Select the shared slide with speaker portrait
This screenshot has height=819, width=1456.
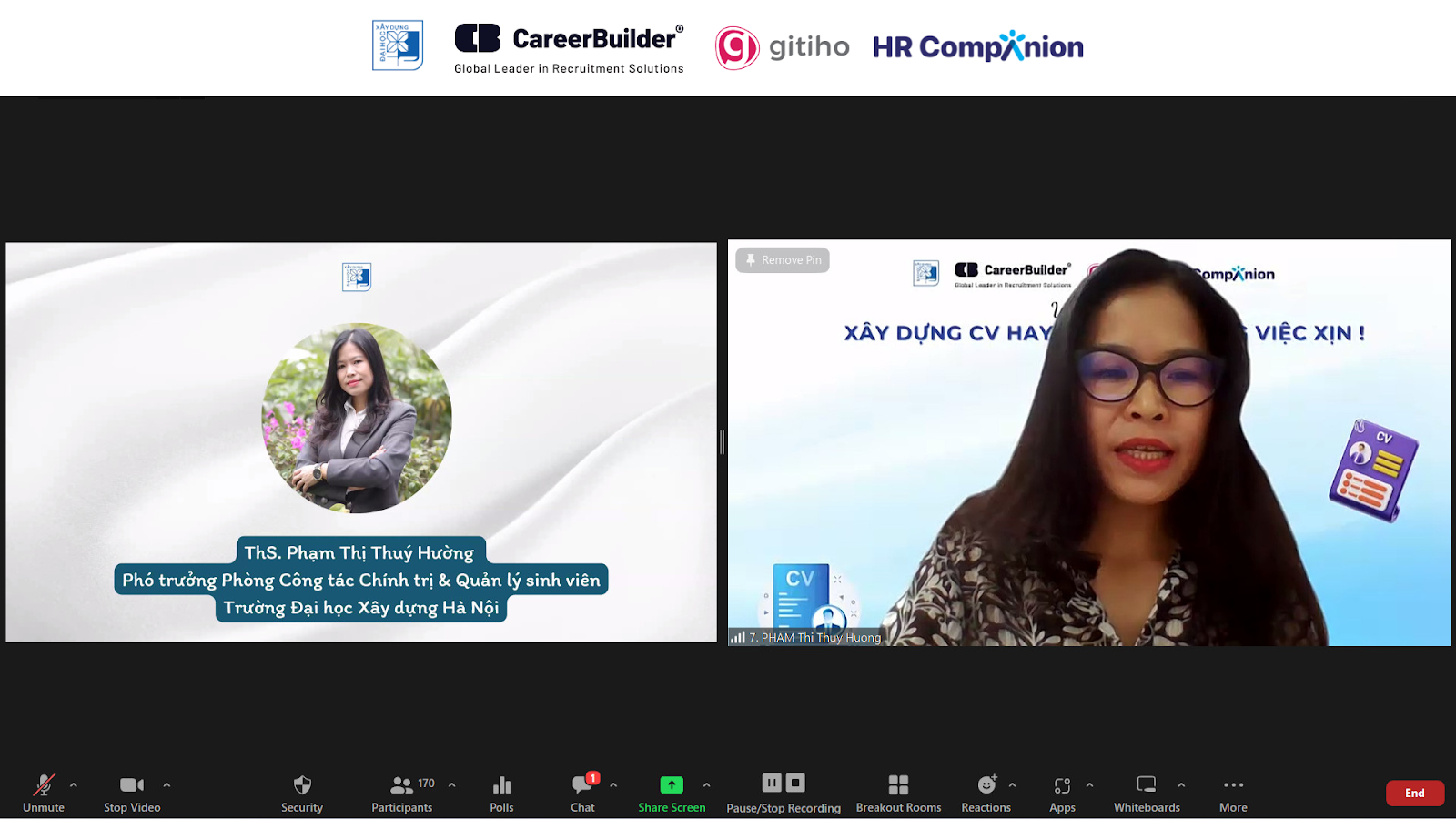(x=361, y=442)
